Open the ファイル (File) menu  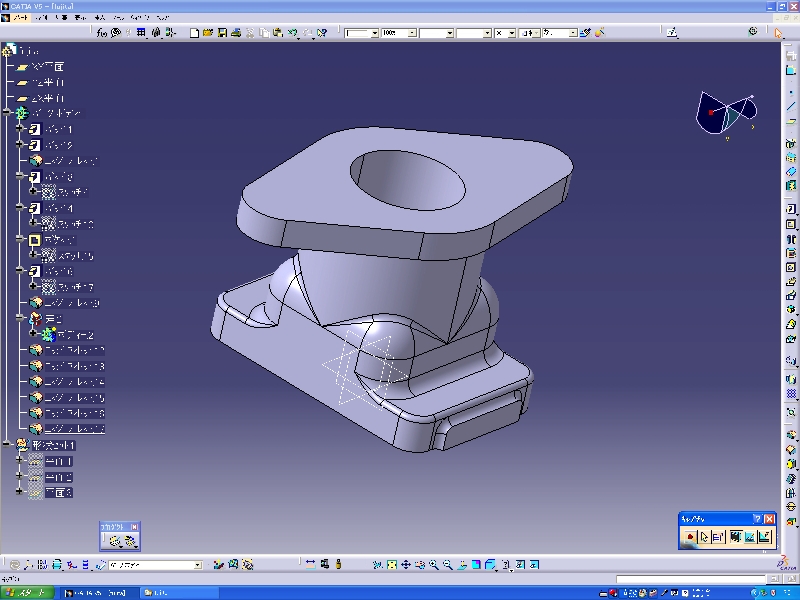(x=41, y=18)
